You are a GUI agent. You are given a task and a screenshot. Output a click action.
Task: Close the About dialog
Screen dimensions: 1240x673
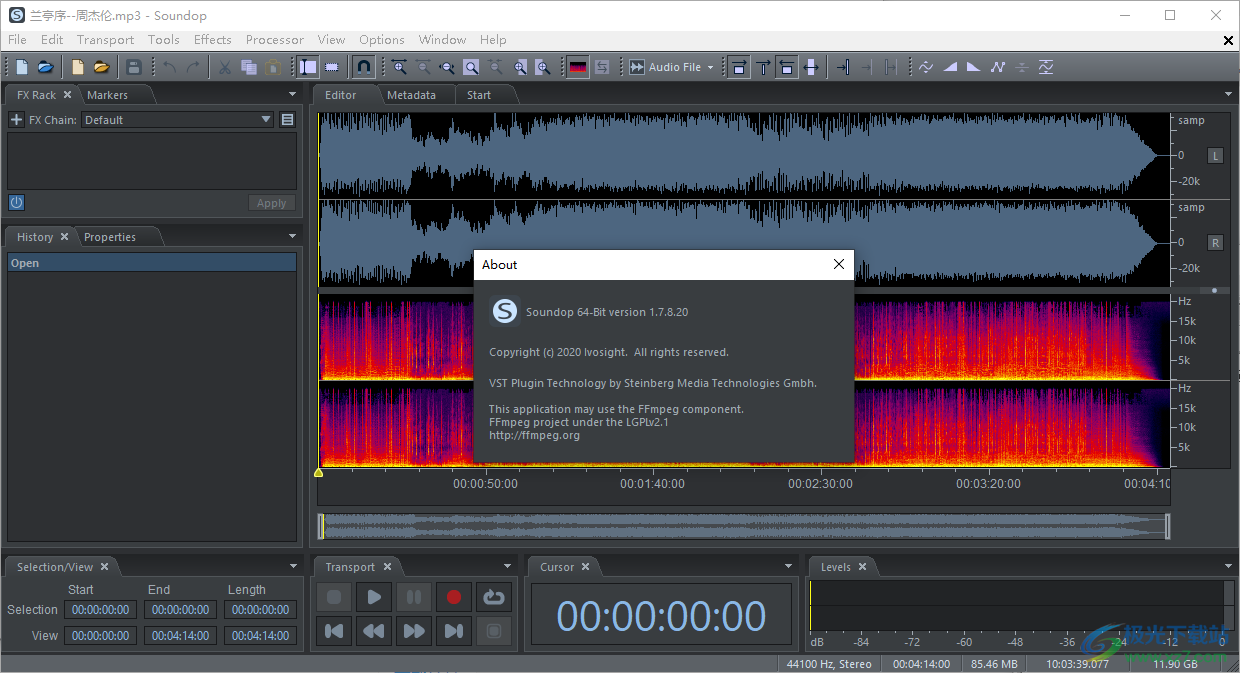838,264
